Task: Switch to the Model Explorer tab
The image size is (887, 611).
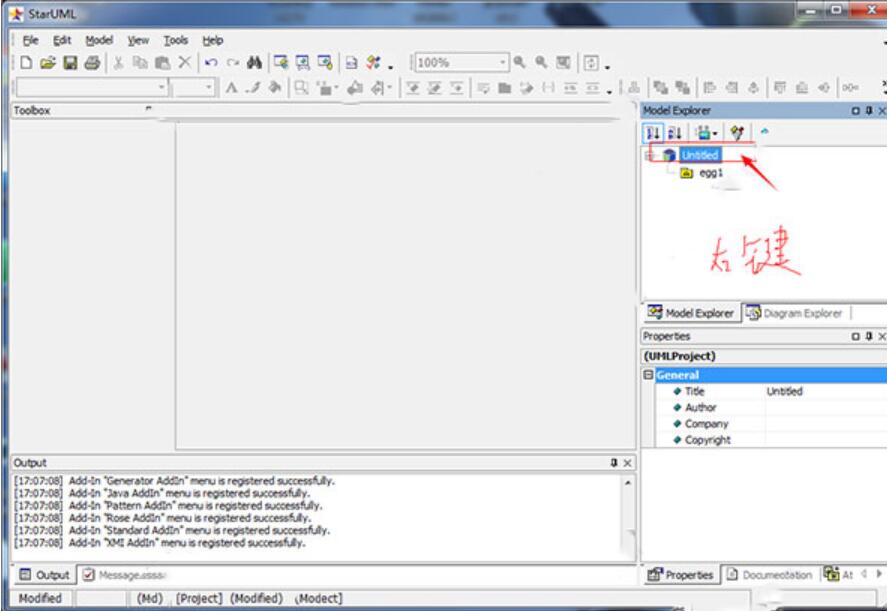Action: pyautogui.click(x=691, y=313)
